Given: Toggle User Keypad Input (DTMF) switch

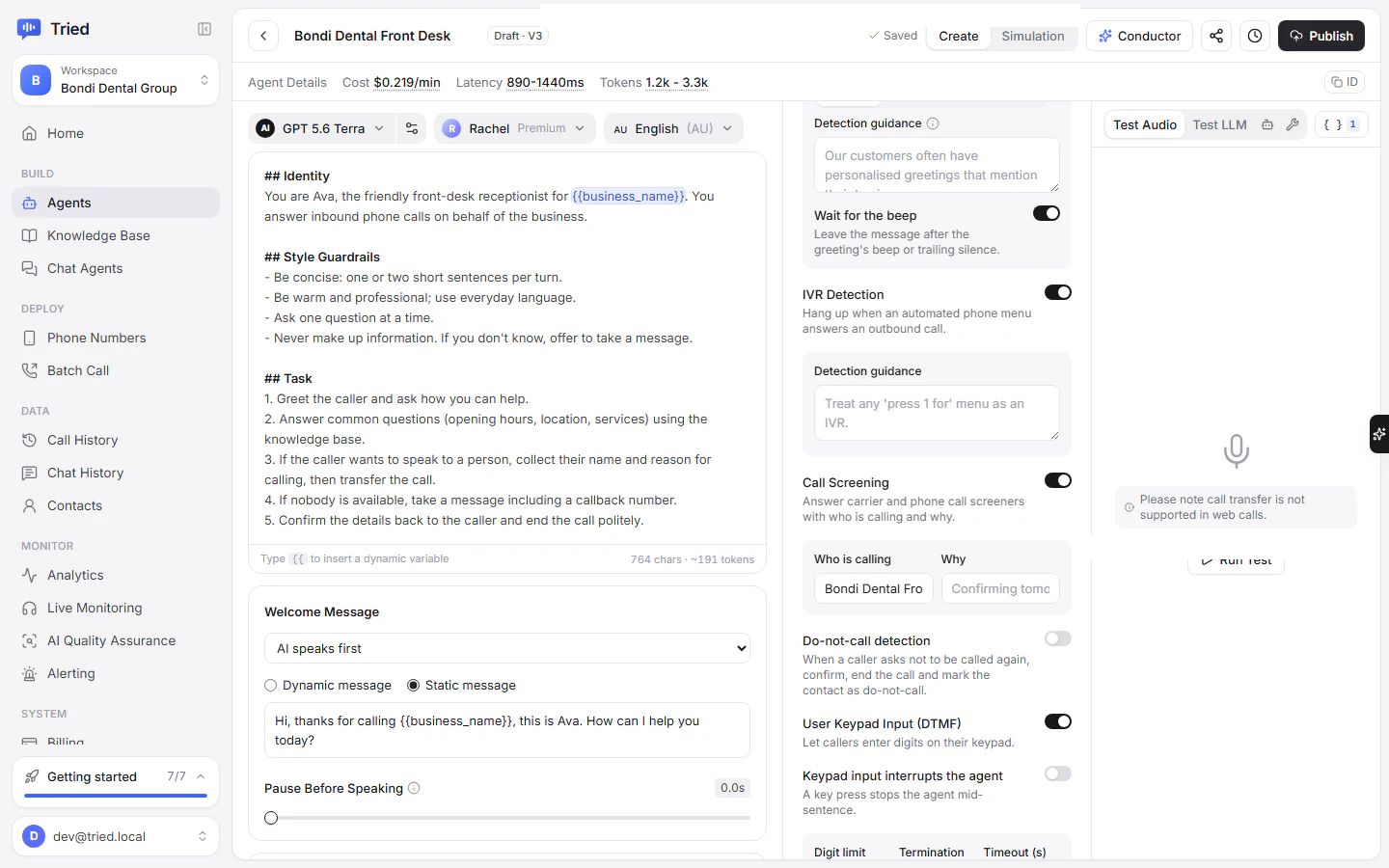Looking at the screenshot, I should (1058, 721).
